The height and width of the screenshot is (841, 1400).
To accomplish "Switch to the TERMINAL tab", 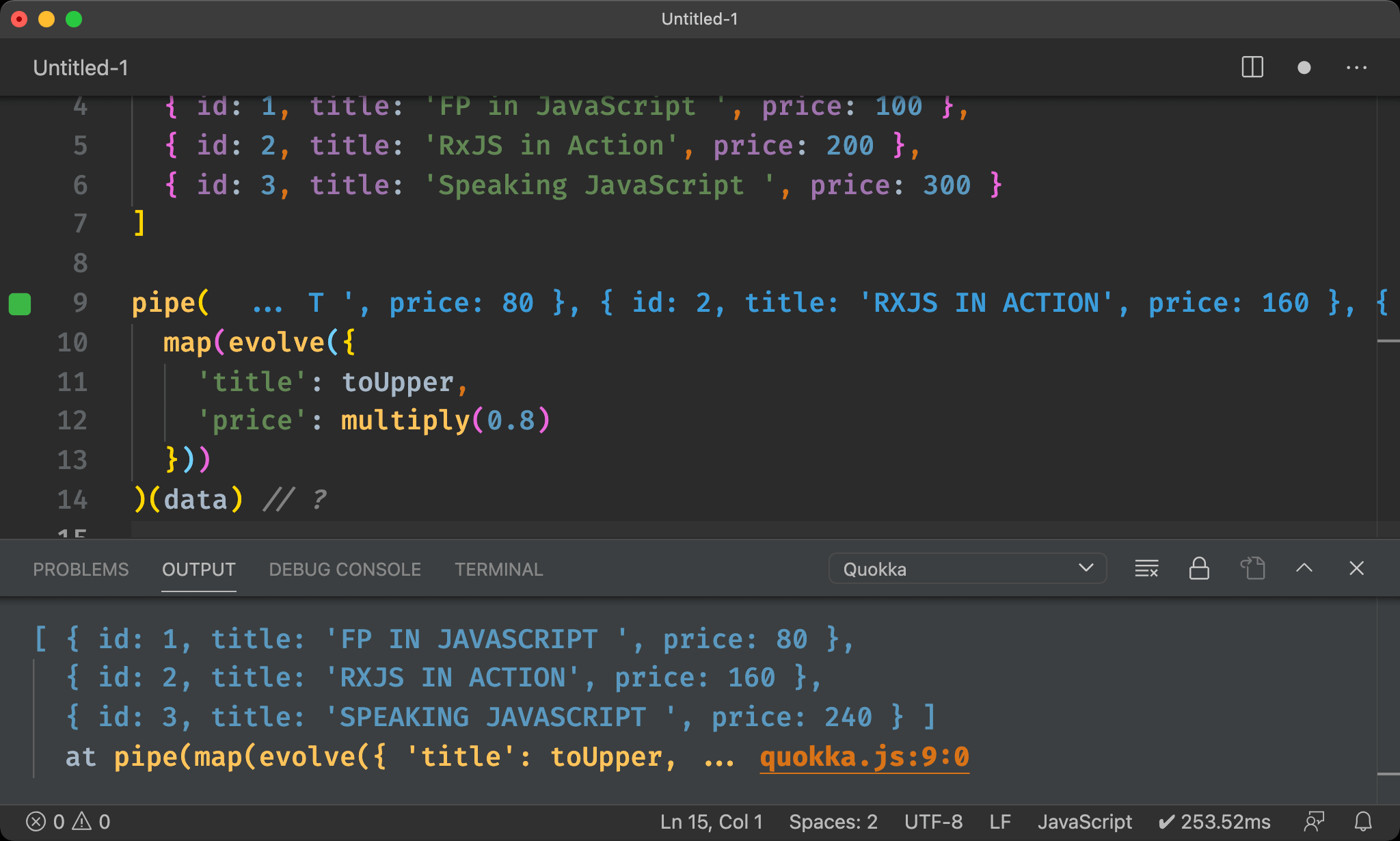I will pos(499,570).
